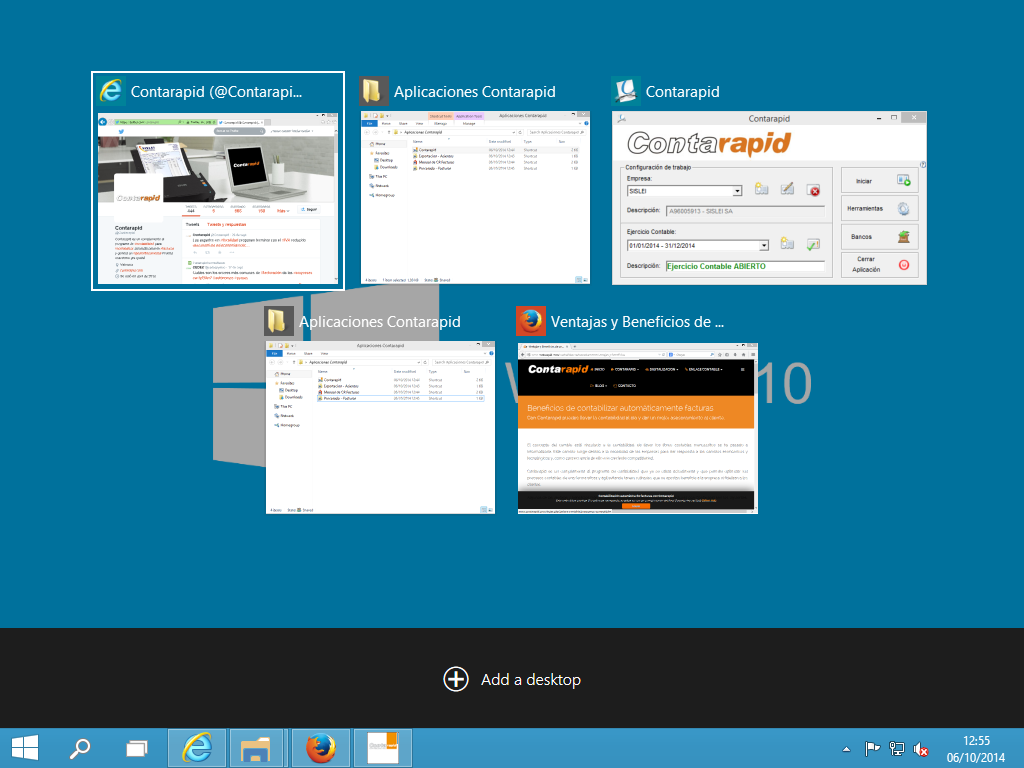Screen dimensions: 1024x768
Task: Open the Action Center flag icon
Action: [872, 749]
